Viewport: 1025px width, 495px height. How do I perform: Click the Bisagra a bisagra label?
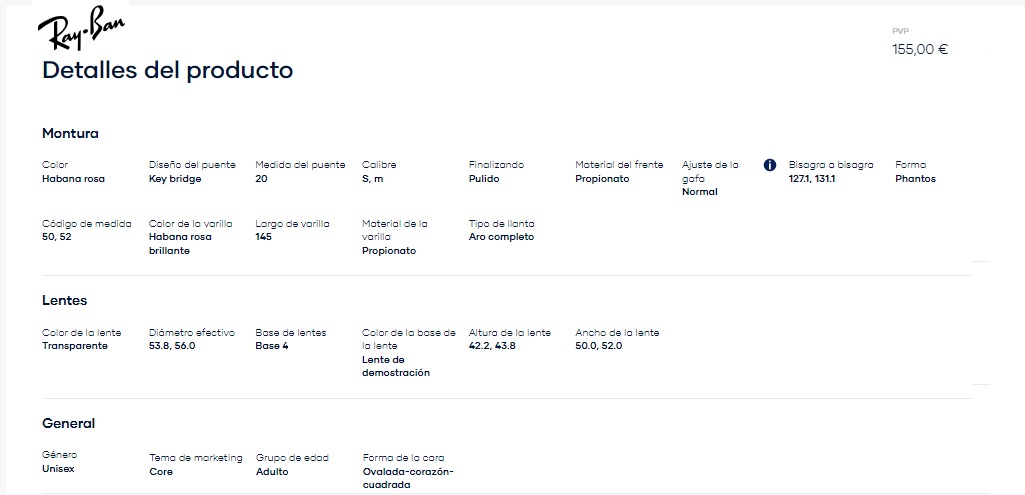point(830,165)
